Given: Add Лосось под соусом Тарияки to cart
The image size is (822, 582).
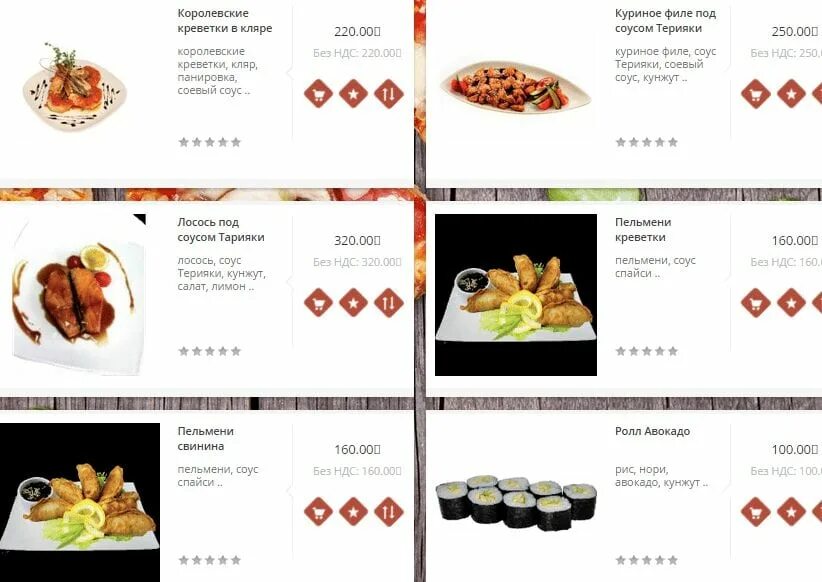Looking at the screenshot, I should (x=318, y=303).
